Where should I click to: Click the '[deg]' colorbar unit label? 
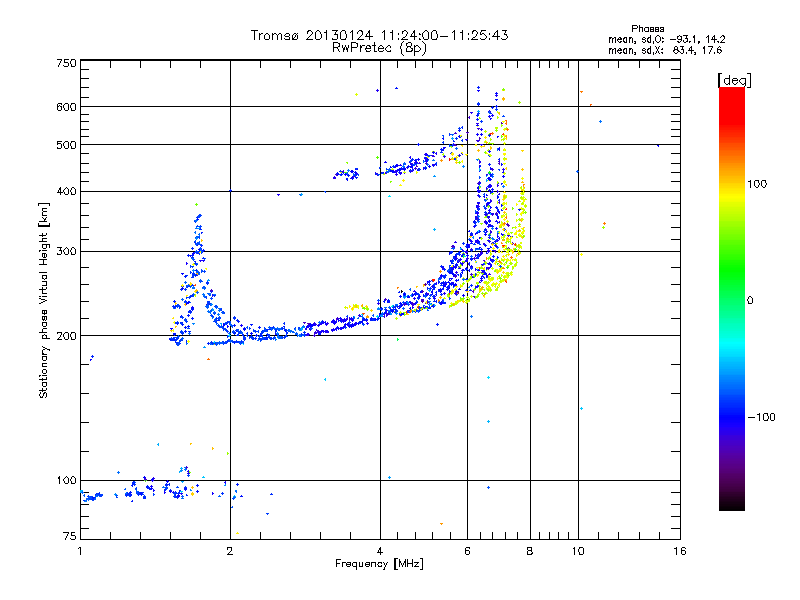pyautogui.click(x=734, y=80)
